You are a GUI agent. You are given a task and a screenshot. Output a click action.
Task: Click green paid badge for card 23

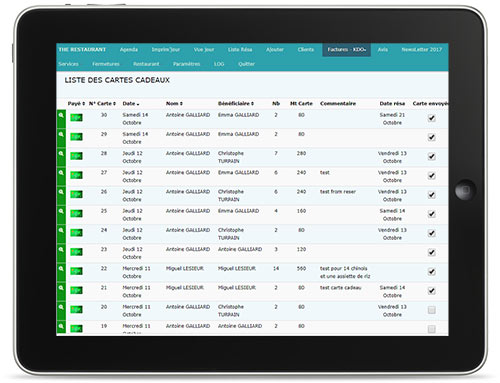coord(76,252)
